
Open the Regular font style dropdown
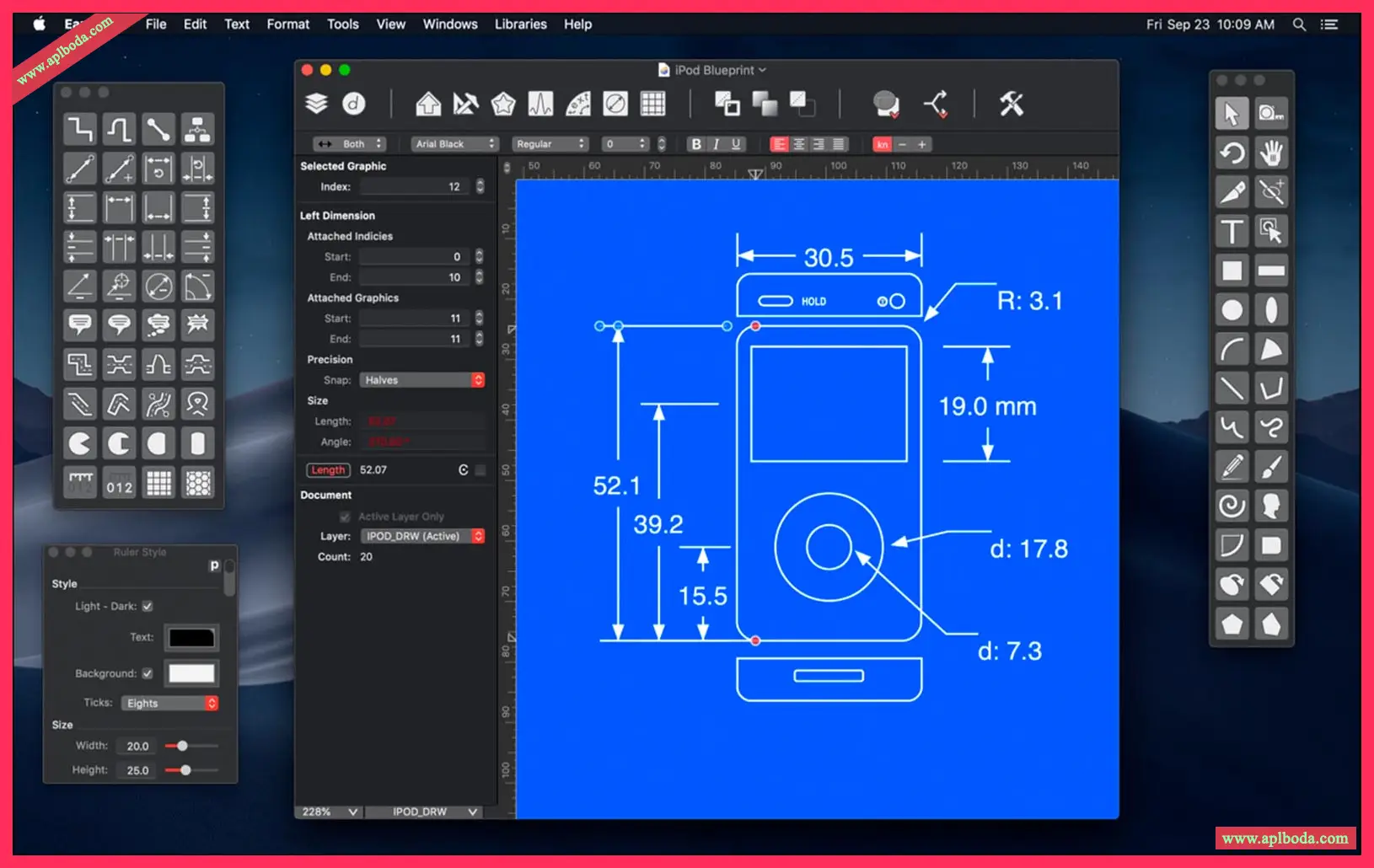pos(550,144)
